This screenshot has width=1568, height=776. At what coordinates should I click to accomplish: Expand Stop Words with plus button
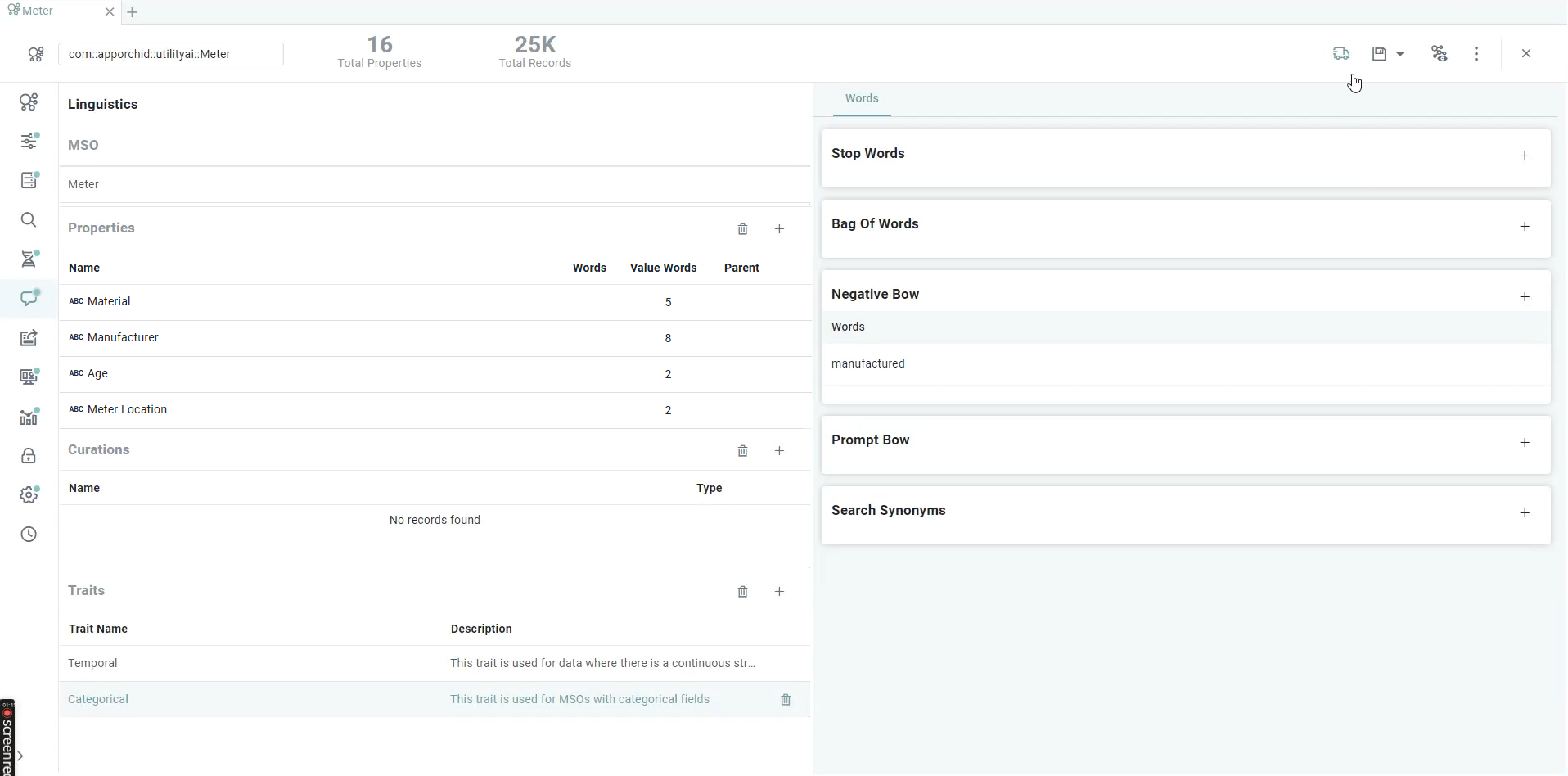point(1525,156)
